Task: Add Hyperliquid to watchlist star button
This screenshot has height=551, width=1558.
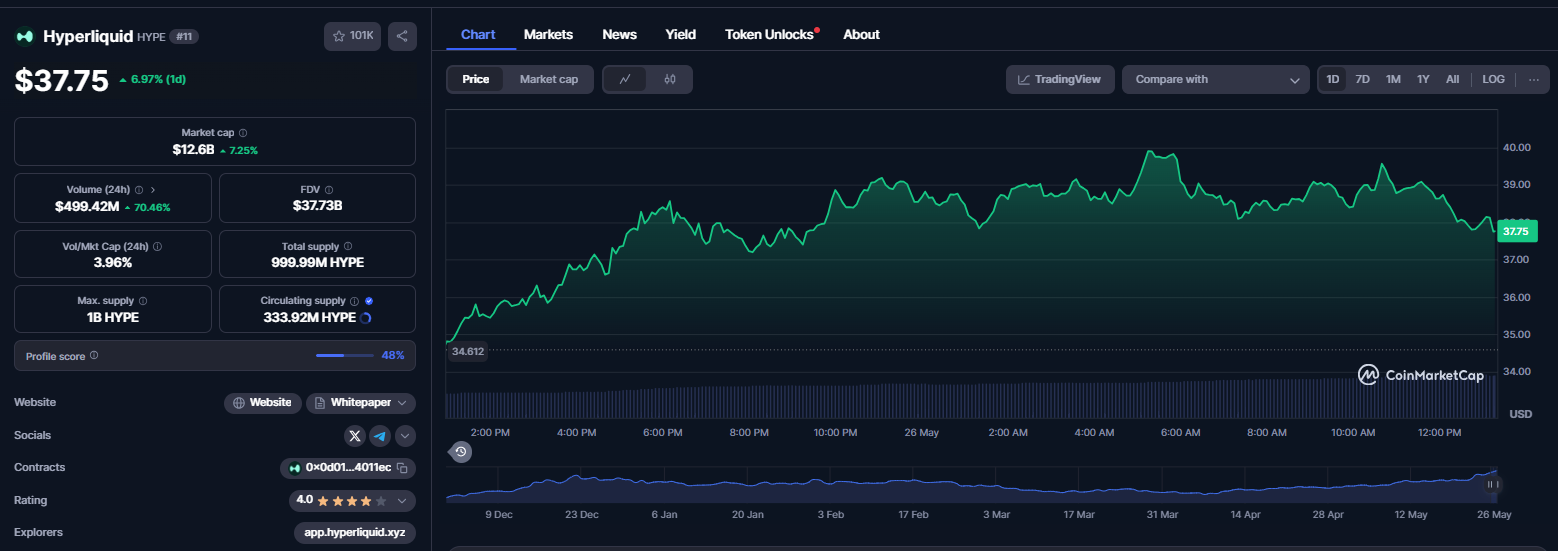Action: [x=352, y=36]
